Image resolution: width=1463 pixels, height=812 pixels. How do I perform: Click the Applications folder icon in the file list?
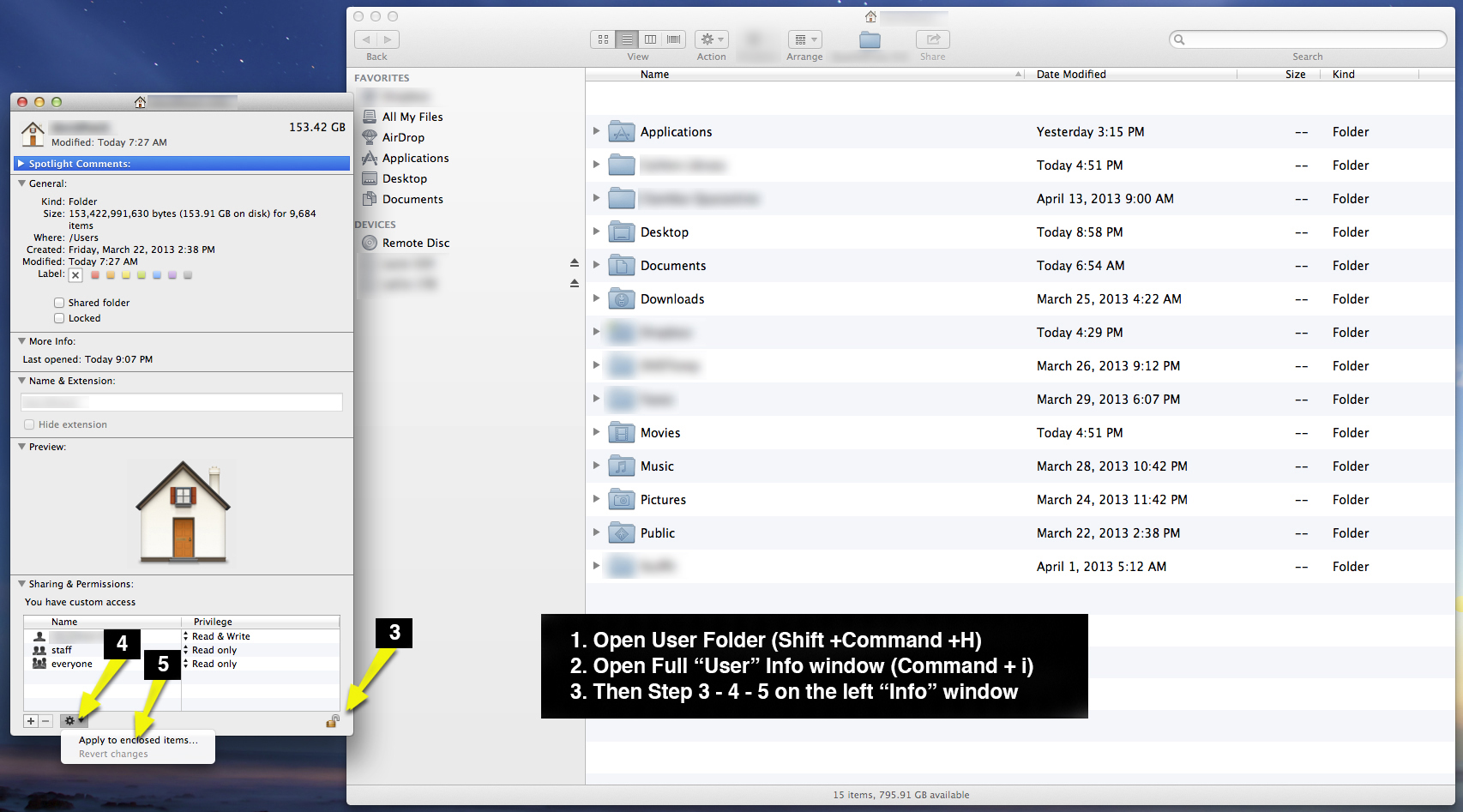[622, 132]
